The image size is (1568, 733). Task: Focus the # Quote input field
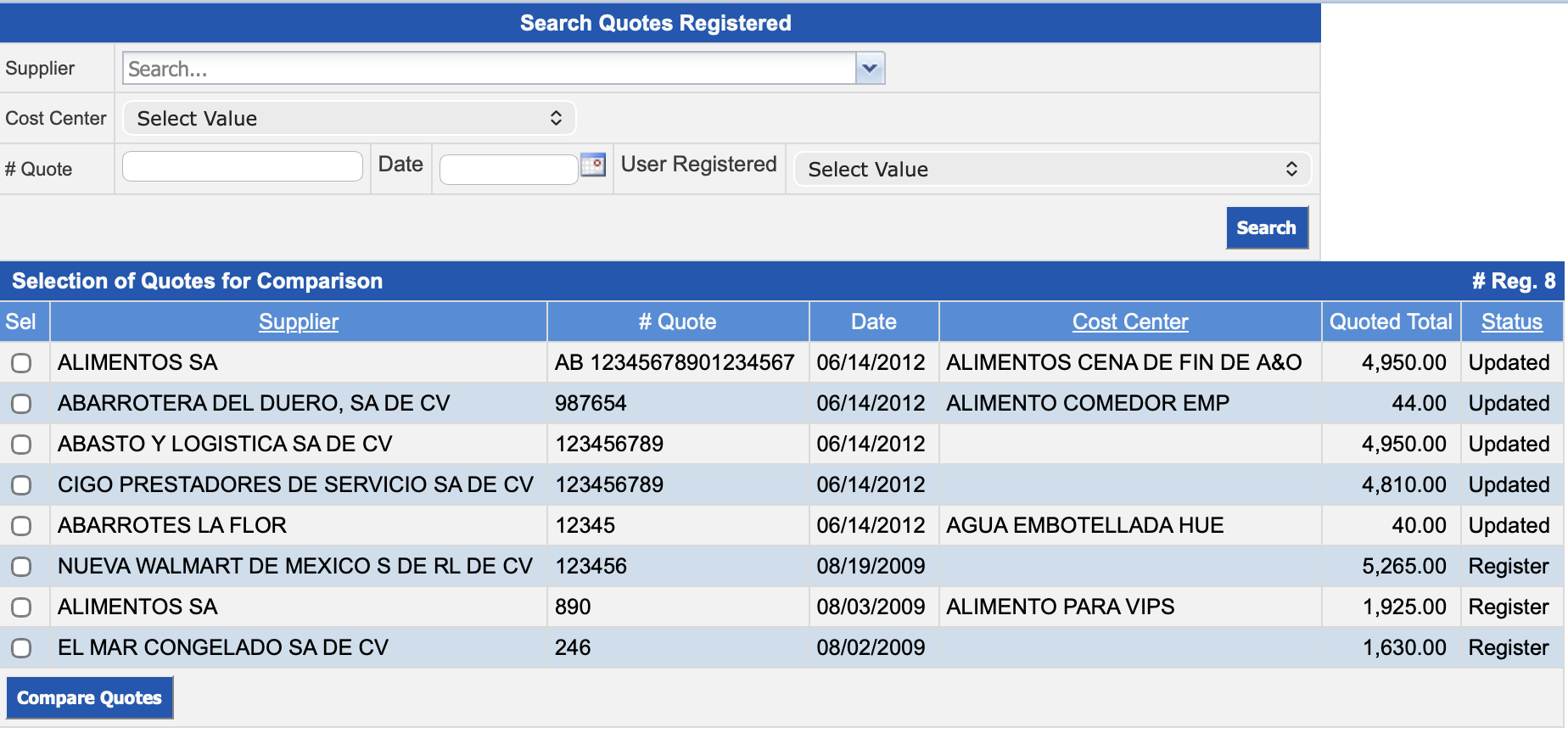tap(243, 166)
